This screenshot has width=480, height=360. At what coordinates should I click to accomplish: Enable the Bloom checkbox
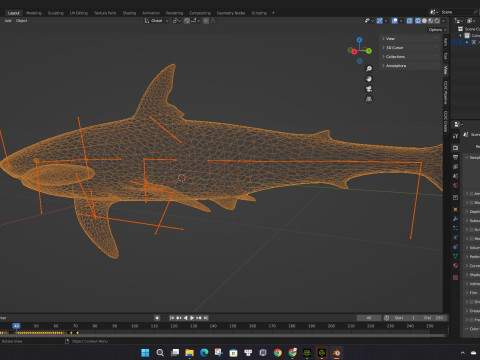click(x=471, y=203)
